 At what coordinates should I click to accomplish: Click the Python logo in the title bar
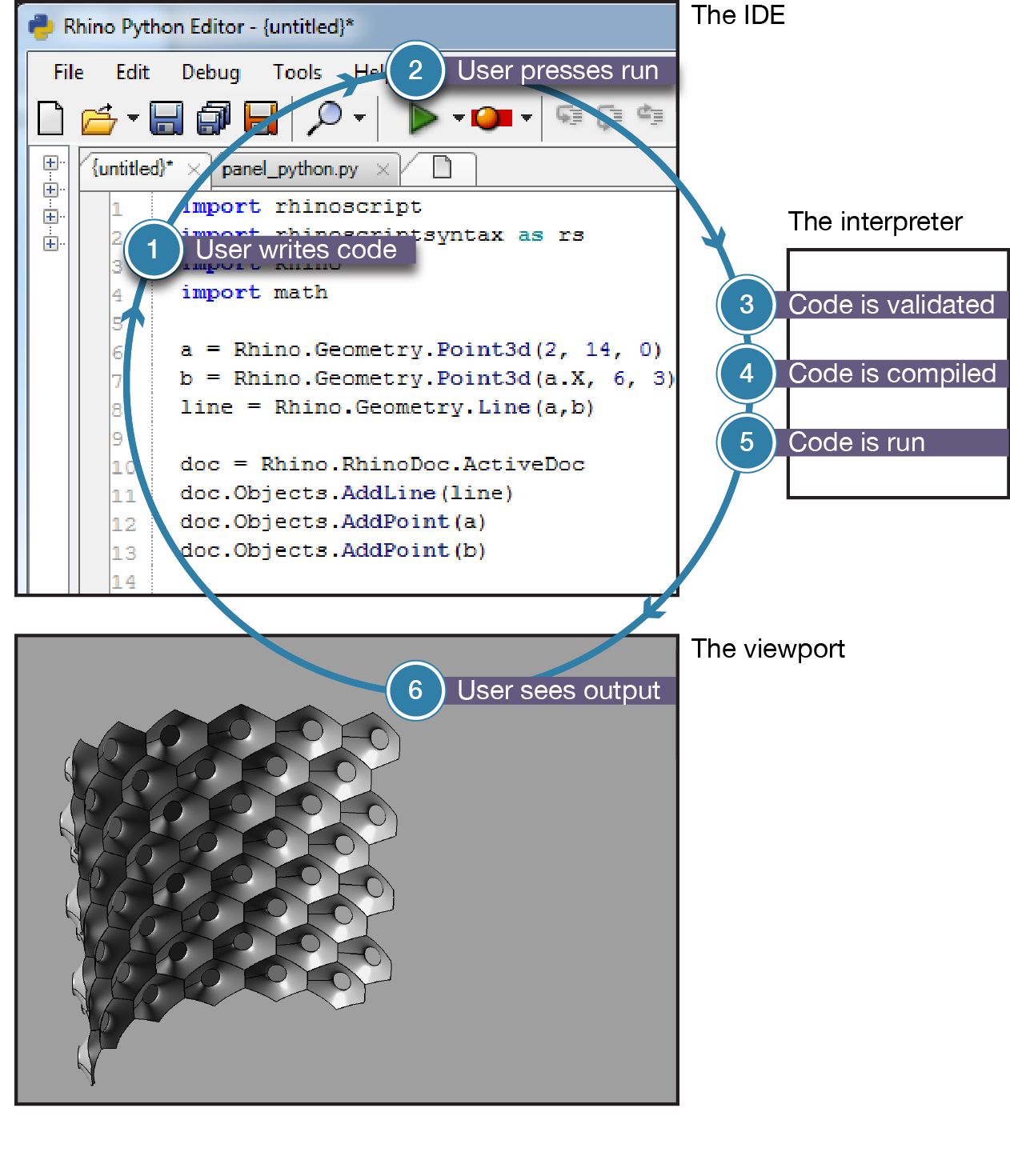tap(40, 26)
